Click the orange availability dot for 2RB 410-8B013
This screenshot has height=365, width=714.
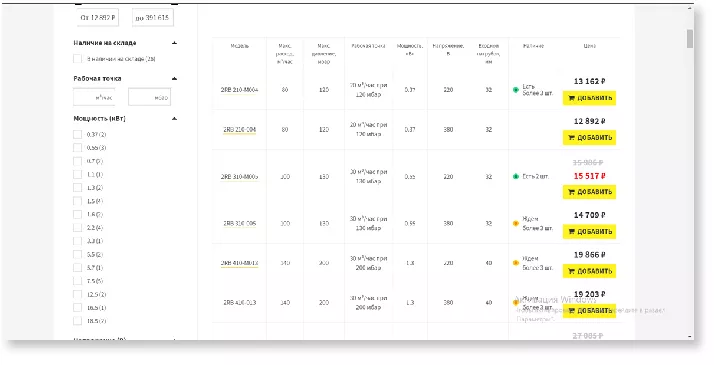(516, 263)
